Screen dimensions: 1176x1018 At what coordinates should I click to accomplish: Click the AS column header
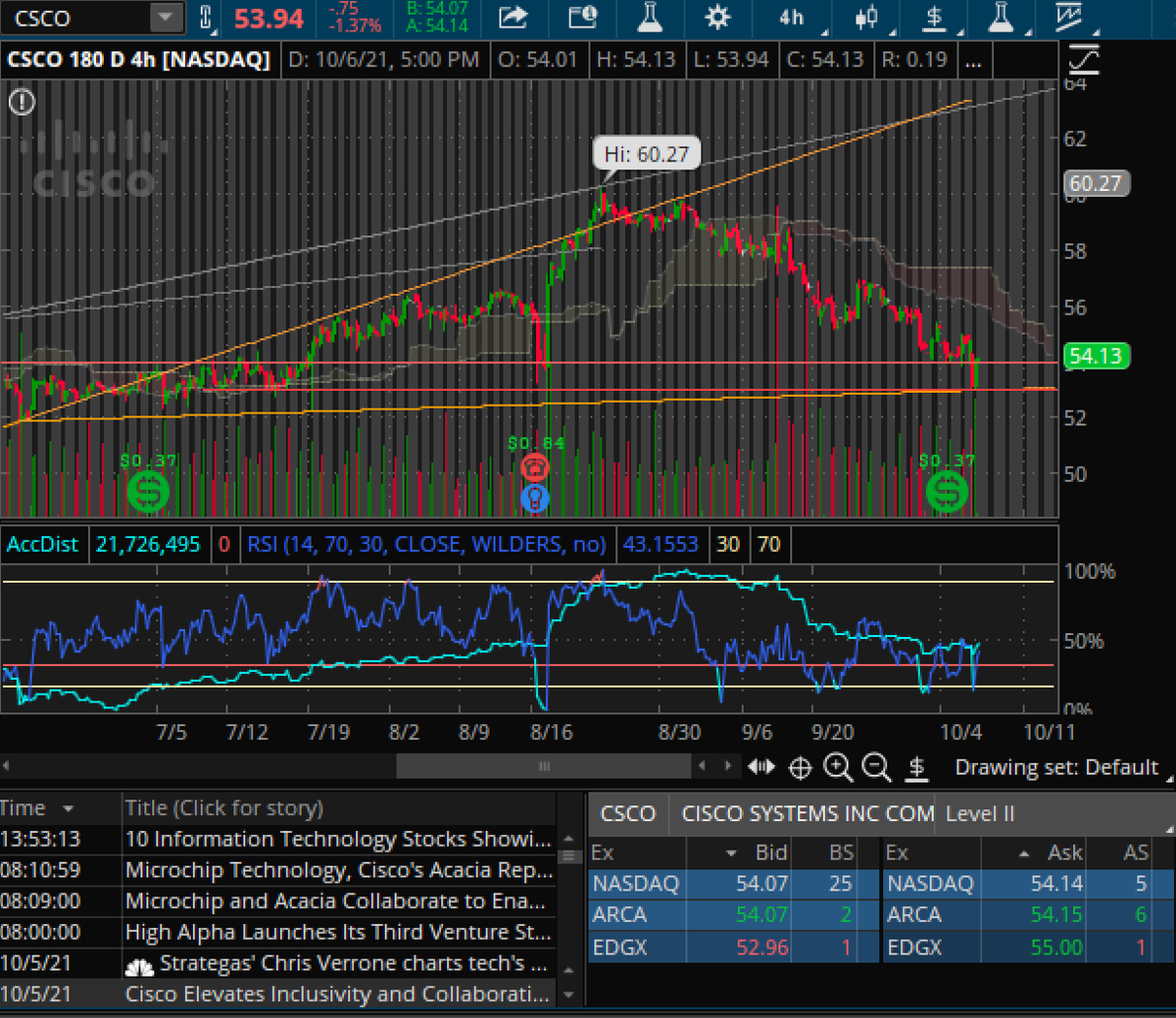1135,852
